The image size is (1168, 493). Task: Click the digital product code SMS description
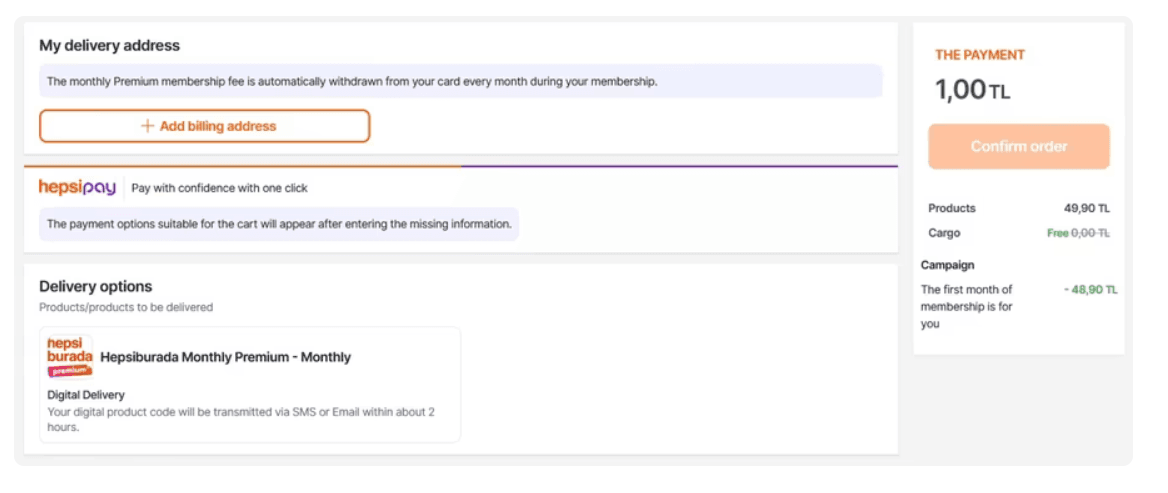click(241, 419)
